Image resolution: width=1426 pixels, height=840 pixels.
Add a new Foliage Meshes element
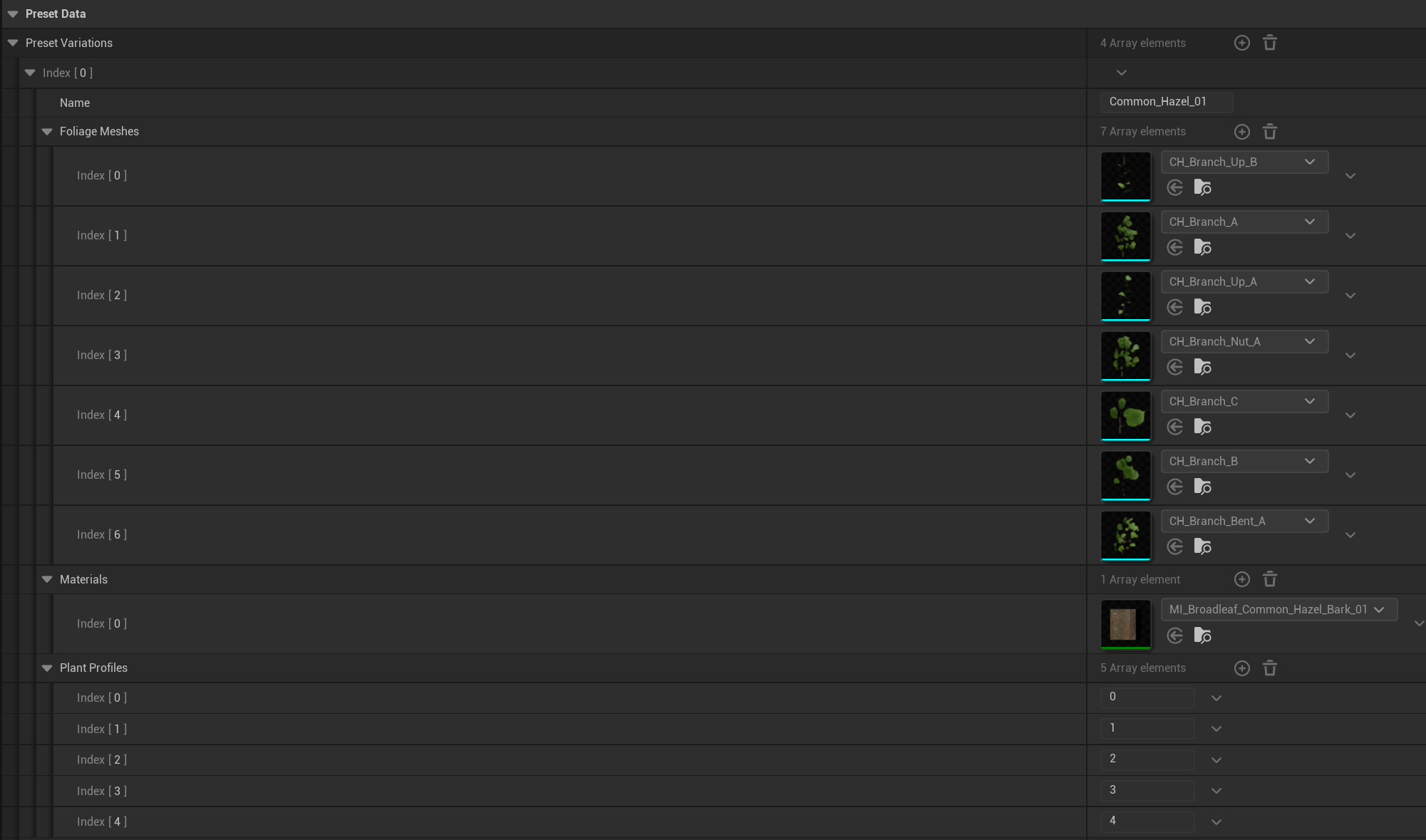point(1241,132)
